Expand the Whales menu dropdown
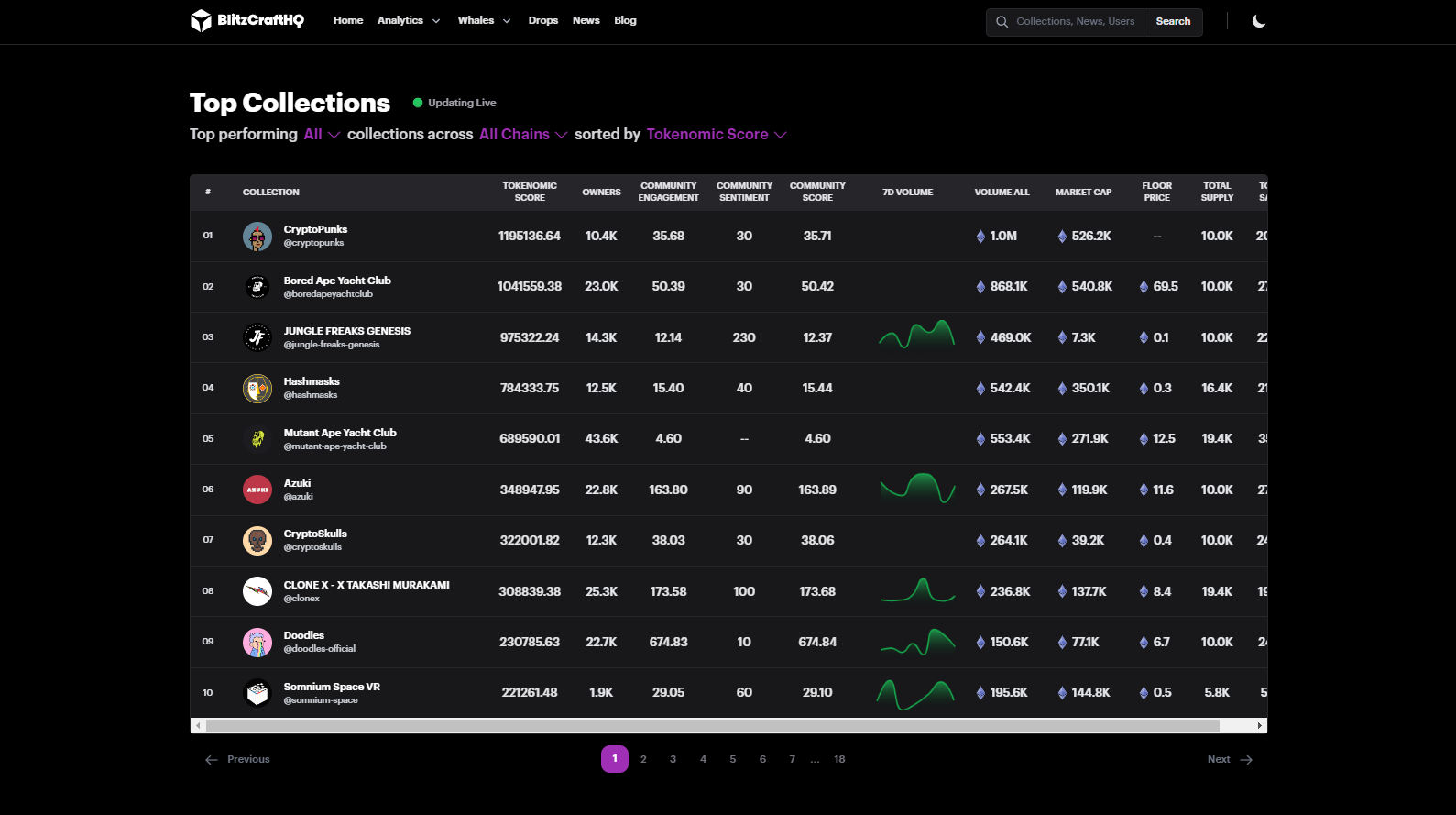Image resolution: width=1456 pixels, height=815 pixels. click(x=484, y=21)
